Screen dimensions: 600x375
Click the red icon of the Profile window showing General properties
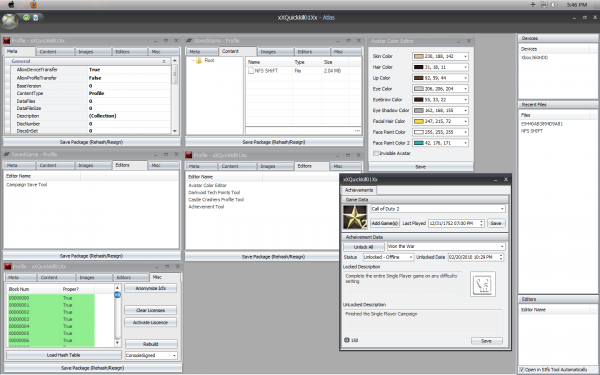(7, 41)
